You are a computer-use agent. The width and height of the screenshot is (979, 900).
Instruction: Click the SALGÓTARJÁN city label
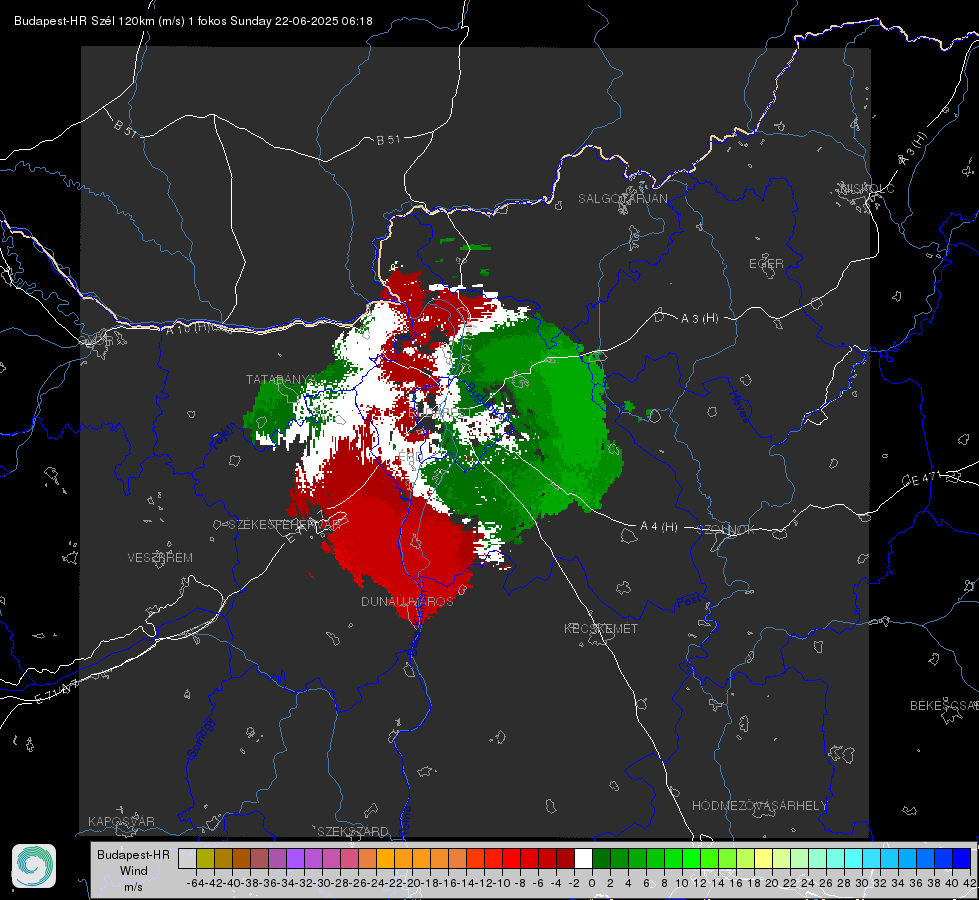(x=622, y=199)
